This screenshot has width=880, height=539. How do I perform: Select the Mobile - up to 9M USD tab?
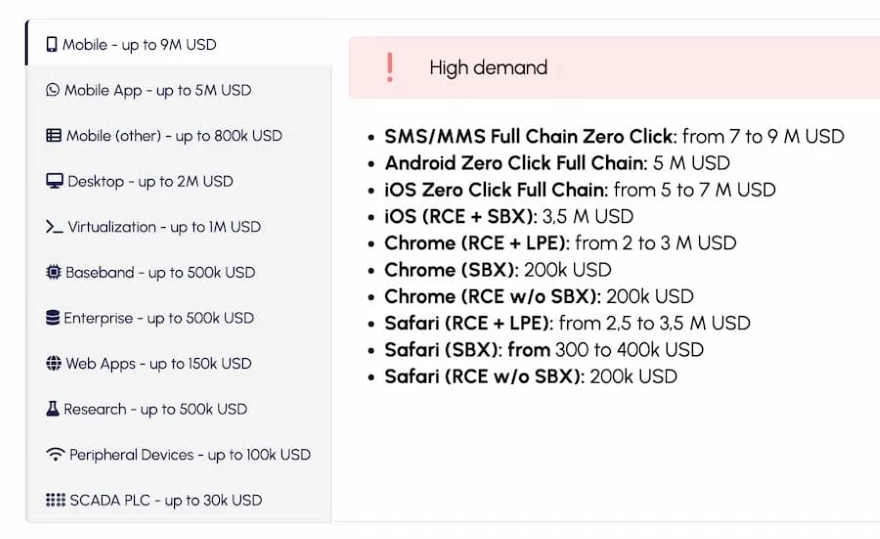(139, 45)
